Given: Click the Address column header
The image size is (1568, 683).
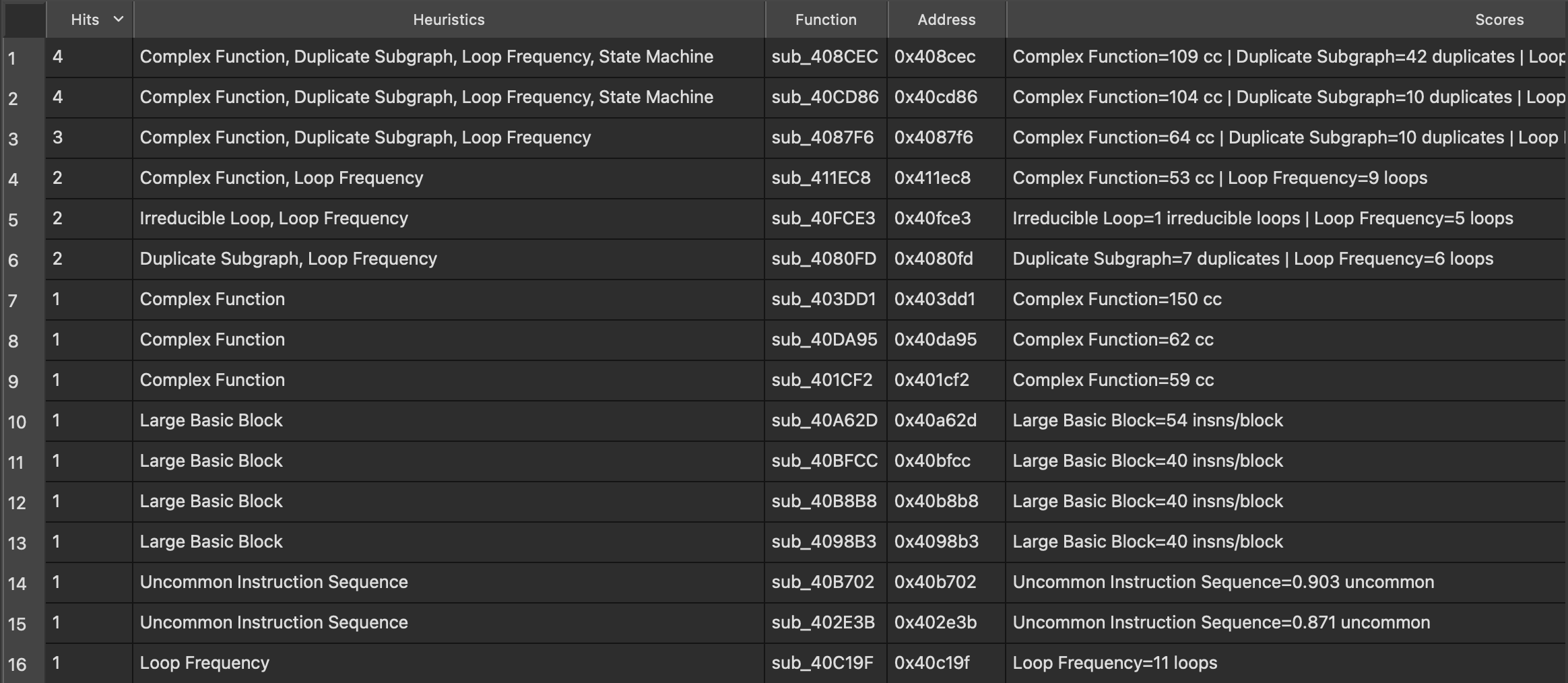Looking at the screenshot, I should pyautogui.click(x=947, y=20).
